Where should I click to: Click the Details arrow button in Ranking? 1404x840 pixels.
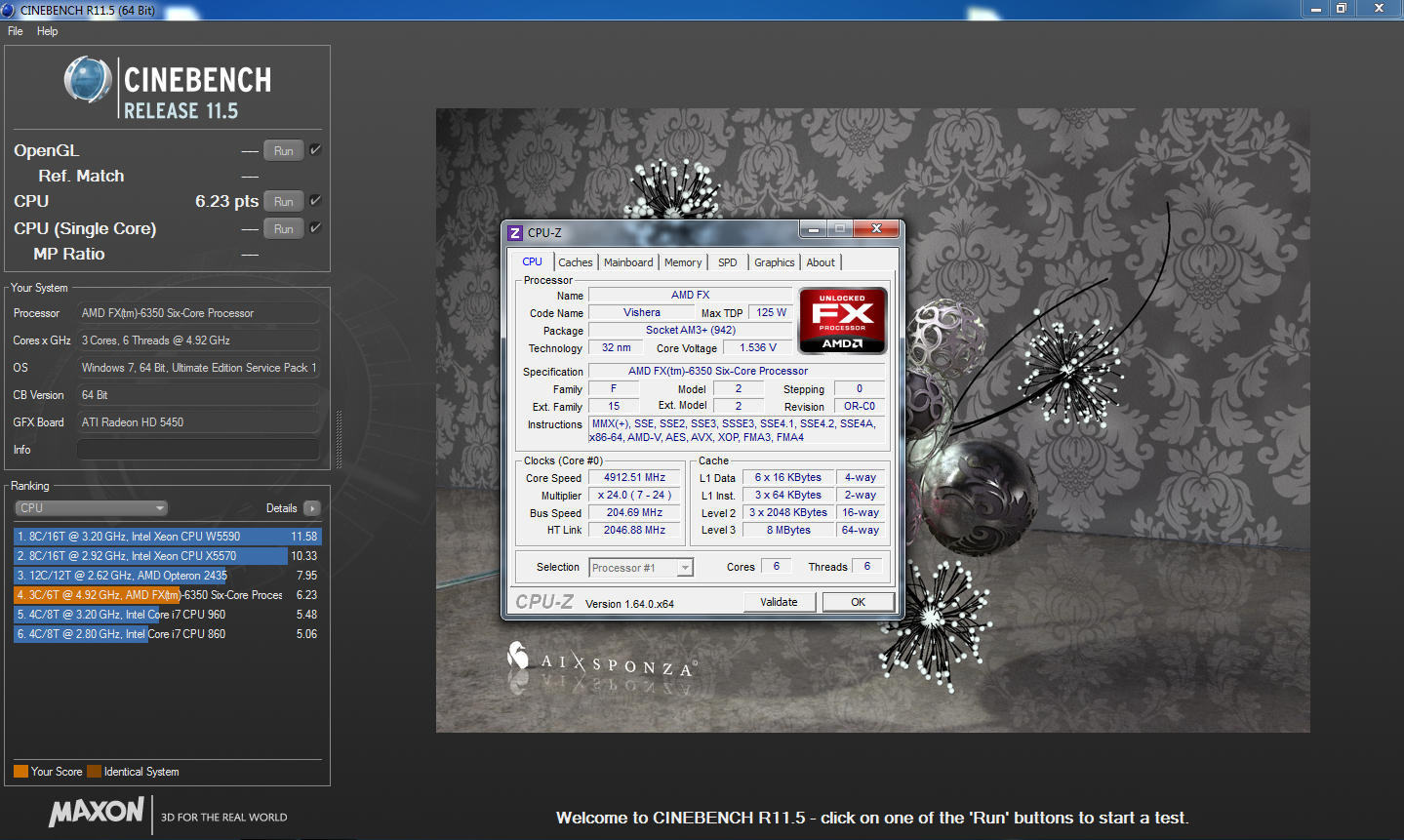312,508
